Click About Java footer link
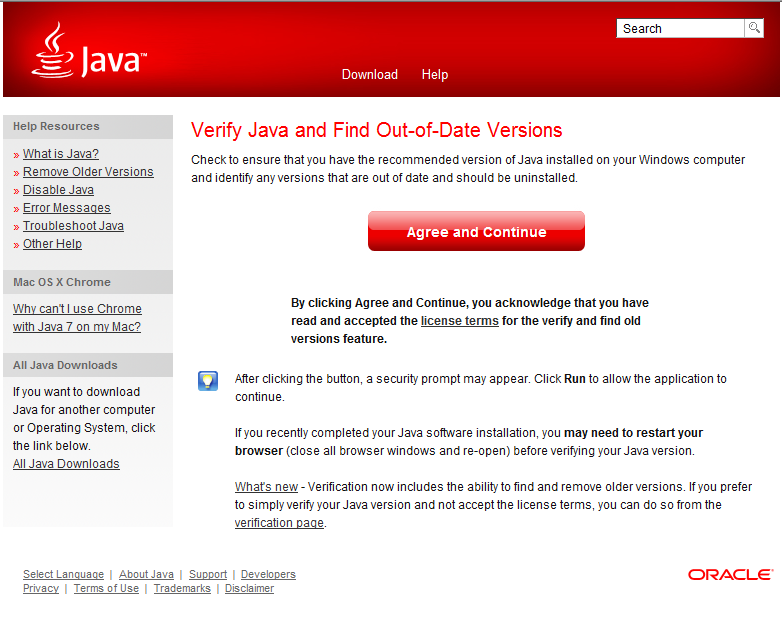The height and width of the screenshot is (620, 782). 146,574
